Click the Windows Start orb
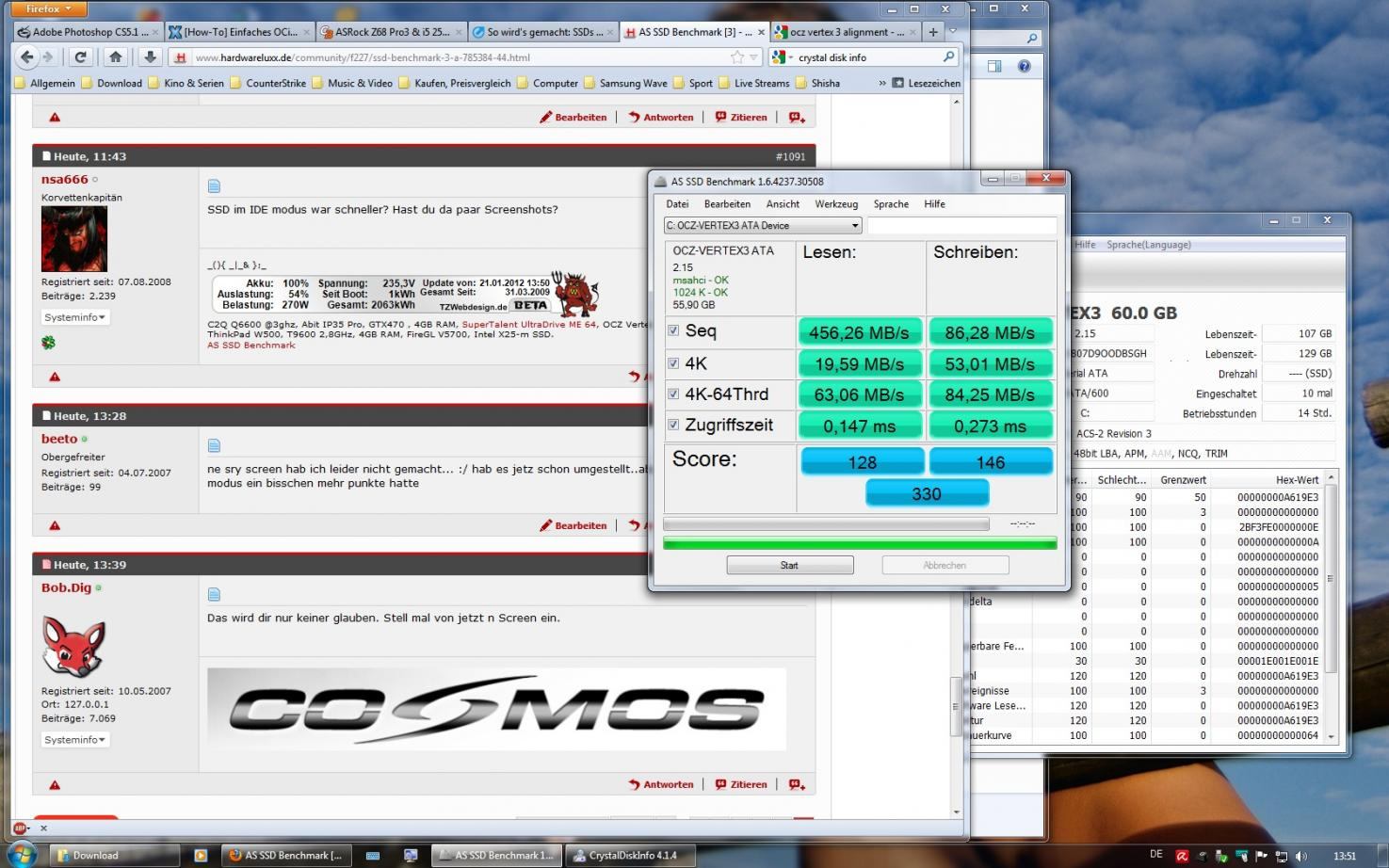This screenshot has height=868, width=1389. pyautogui.click(x=21, y=855)
